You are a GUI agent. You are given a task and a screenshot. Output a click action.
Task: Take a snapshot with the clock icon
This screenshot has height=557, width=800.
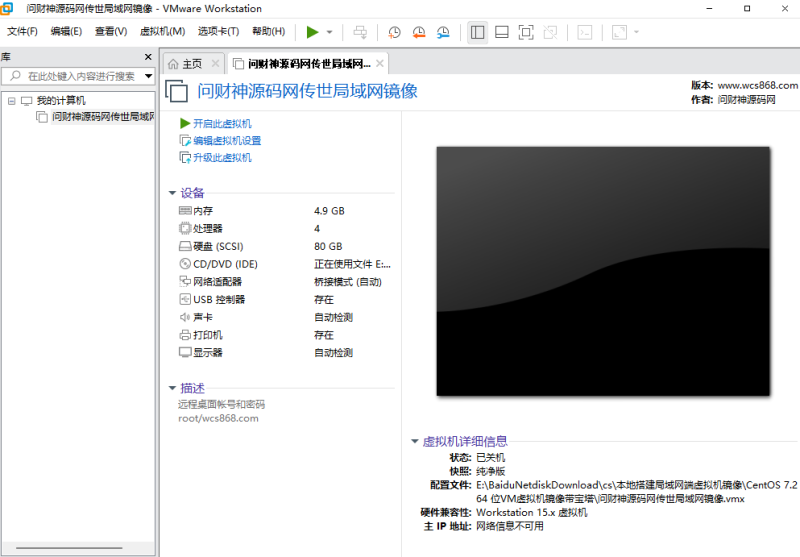click(x=394, y=32)
